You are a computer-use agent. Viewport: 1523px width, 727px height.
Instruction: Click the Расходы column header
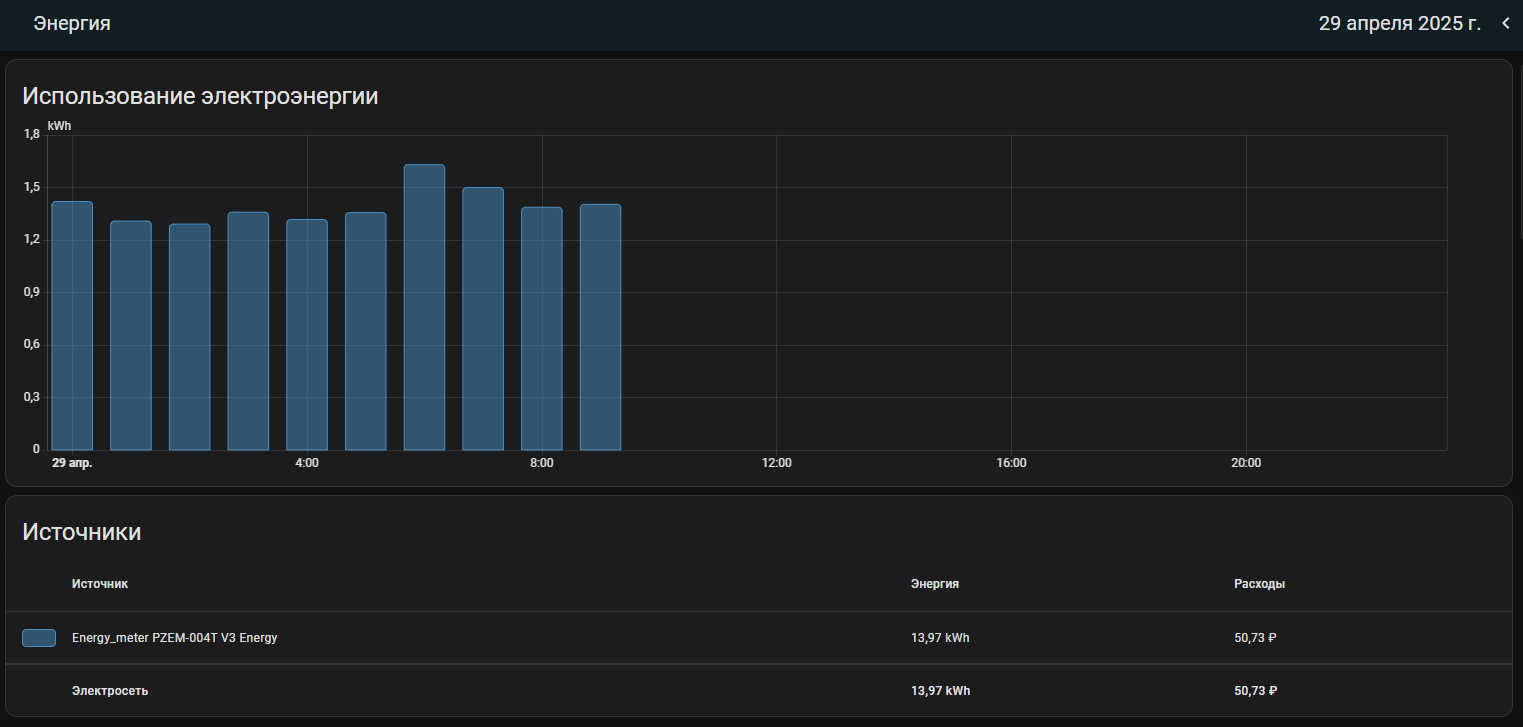[x=1259, y=584]
